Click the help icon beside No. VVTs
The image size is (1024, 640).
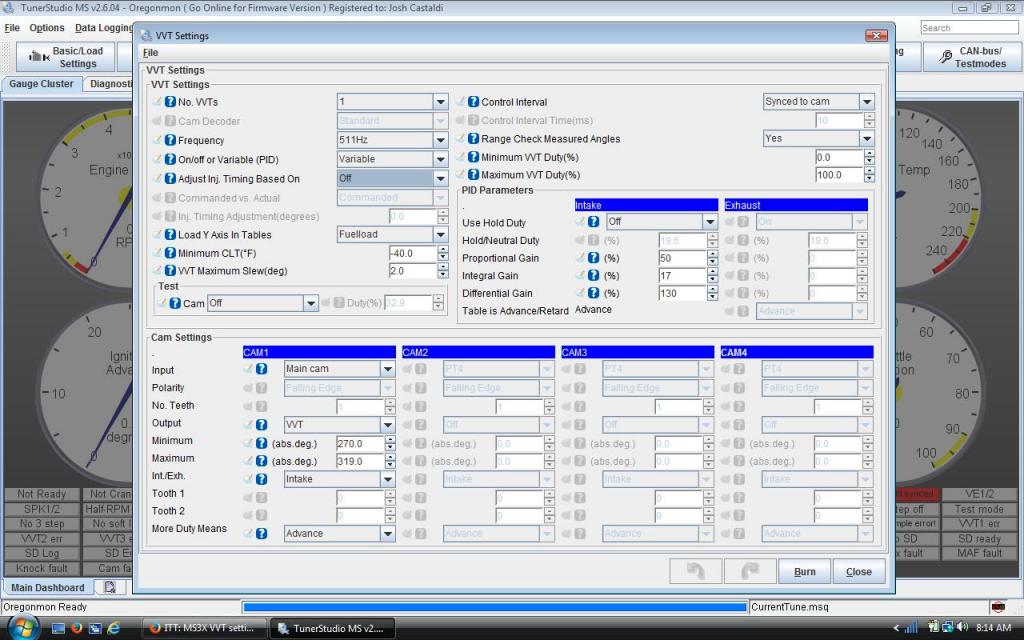[x=170, y=102]
